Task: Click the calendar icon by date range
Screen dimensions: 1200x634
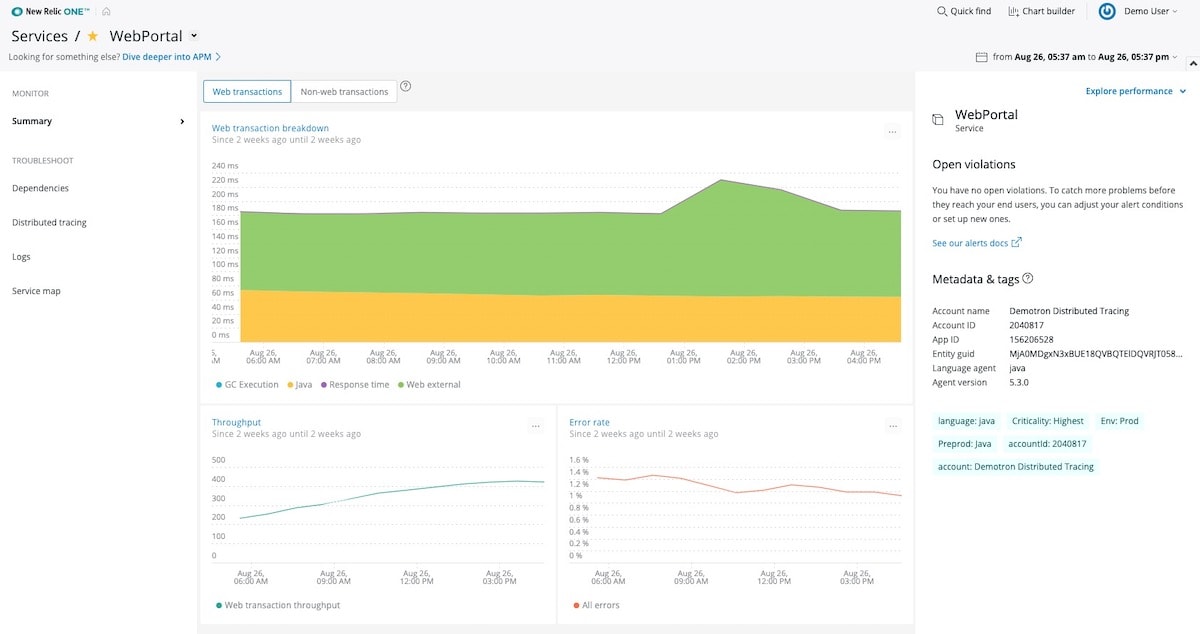Action: click(x=982, y=57)
